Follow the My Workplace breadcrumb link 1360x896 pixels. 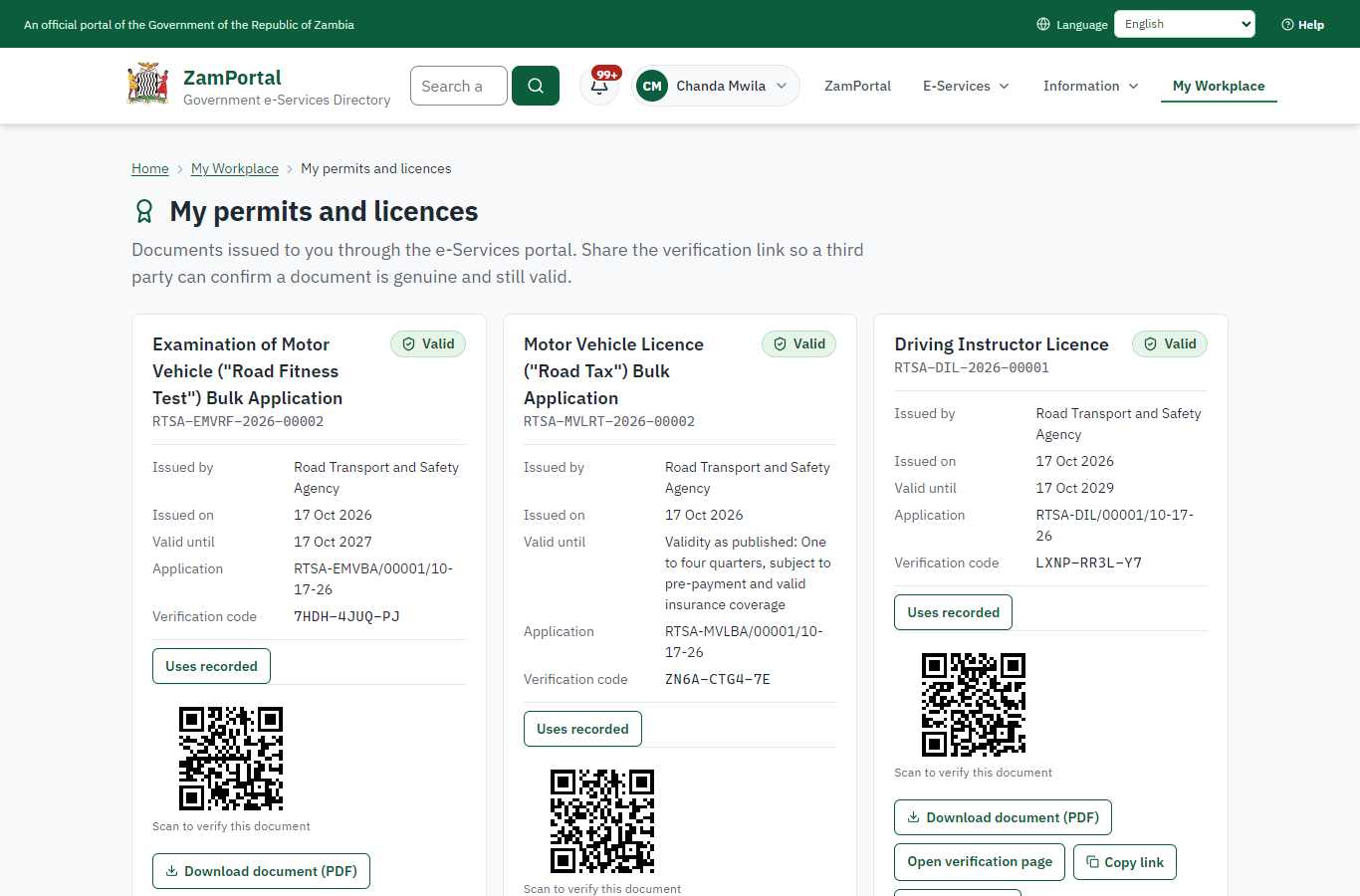click(x=235, y=168)
